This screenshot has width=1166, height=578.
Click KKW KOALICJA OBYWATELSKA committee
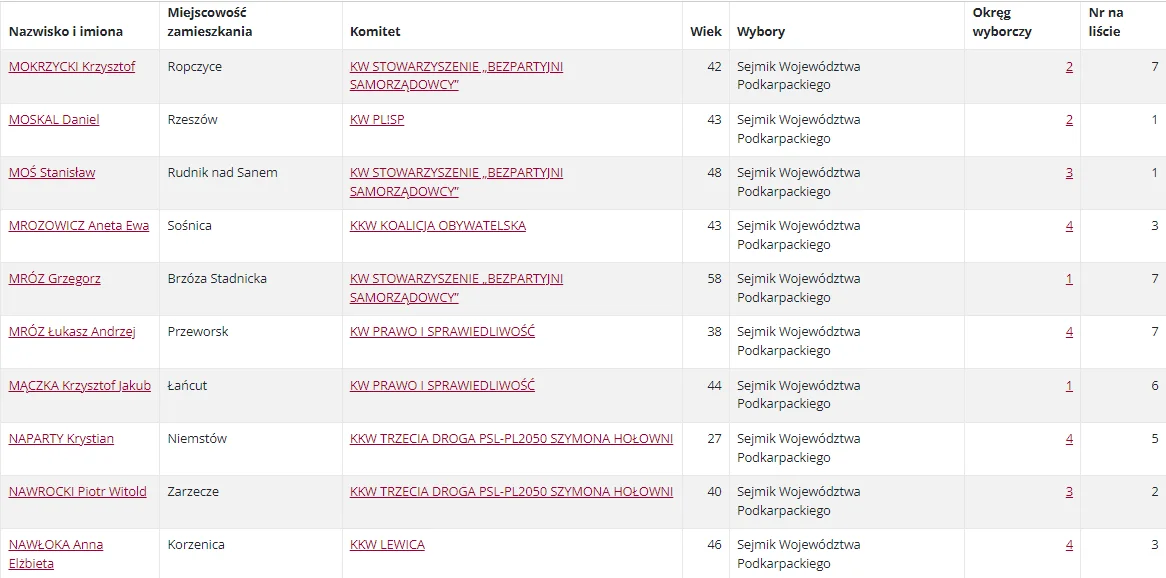437,225
